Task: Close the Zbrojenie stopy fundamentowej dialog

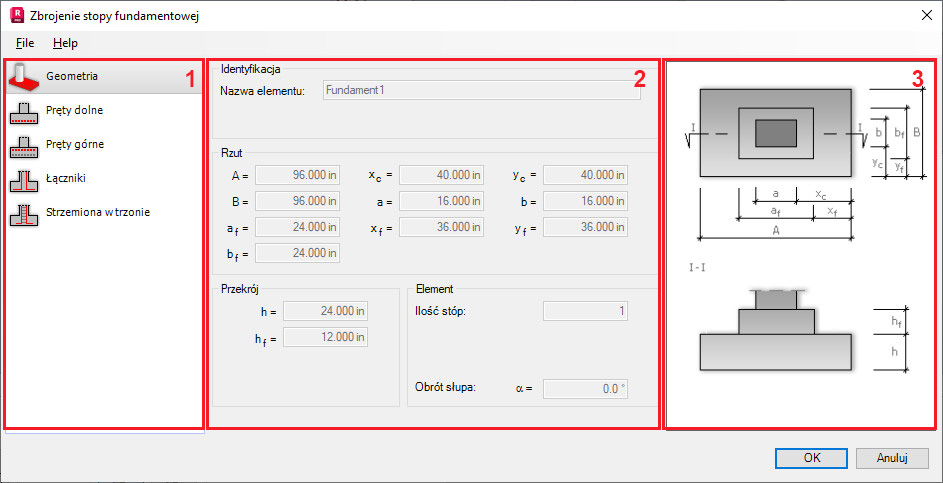Action: [x=926, y=16]
